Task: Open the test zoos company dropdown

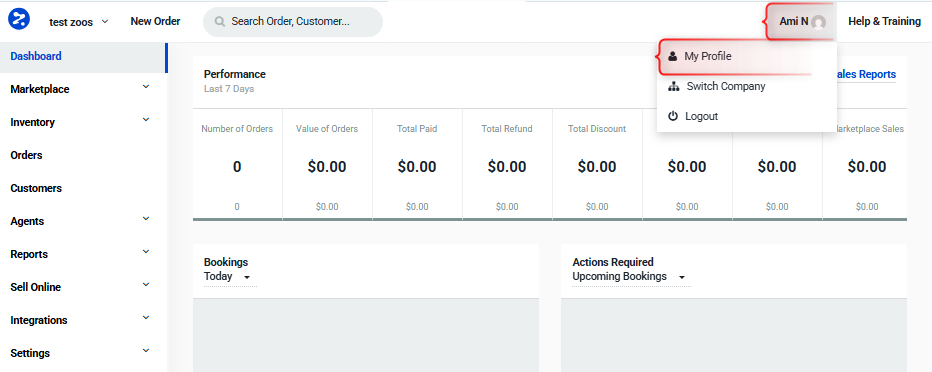Action: (x=78, y=22)
